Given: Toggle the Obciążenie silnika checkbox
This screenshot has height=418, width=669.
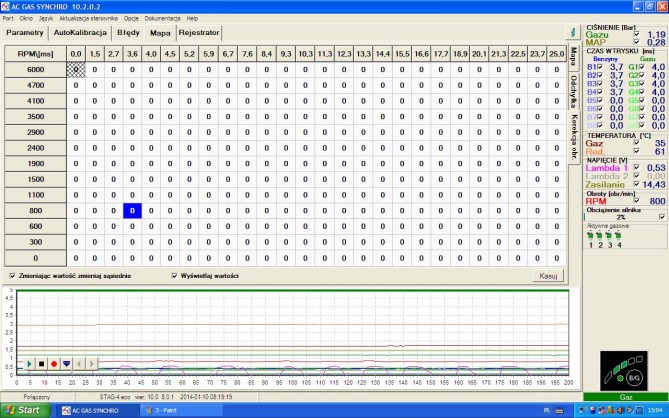Looking at the screenshot, I should [662, 217].
